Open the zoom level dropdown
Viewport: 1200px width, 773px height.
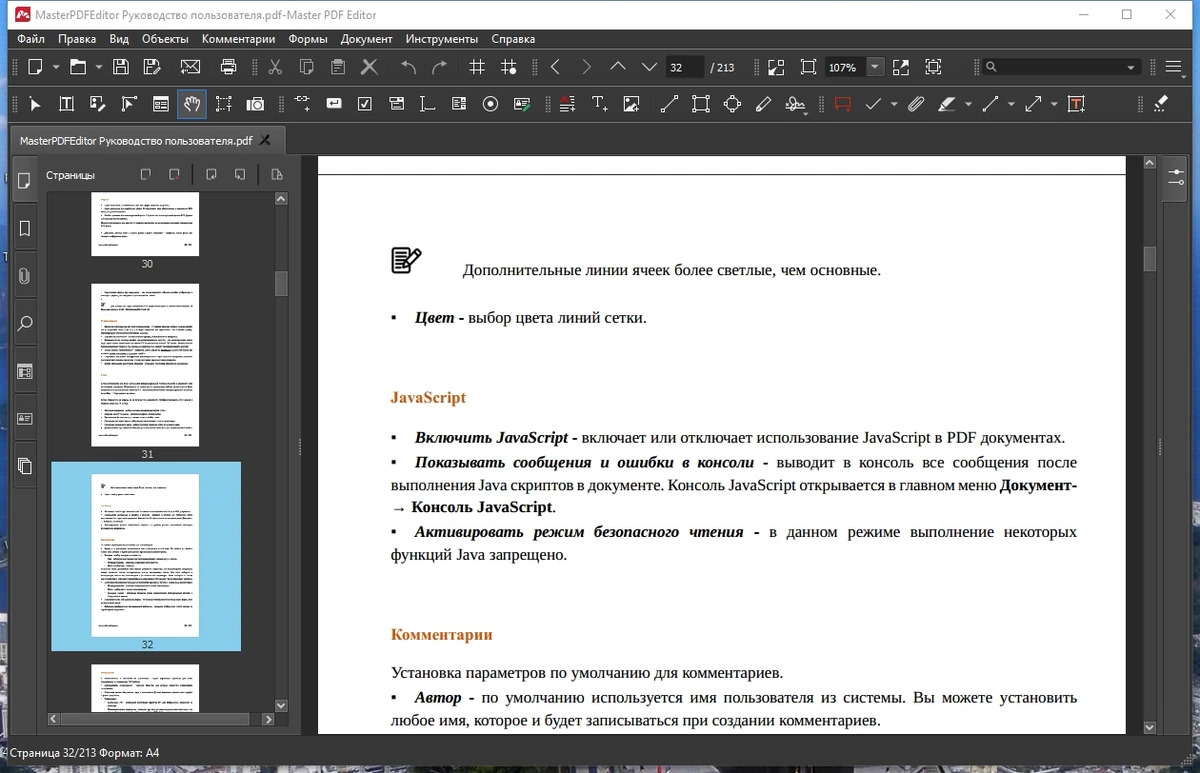(876, 67)
